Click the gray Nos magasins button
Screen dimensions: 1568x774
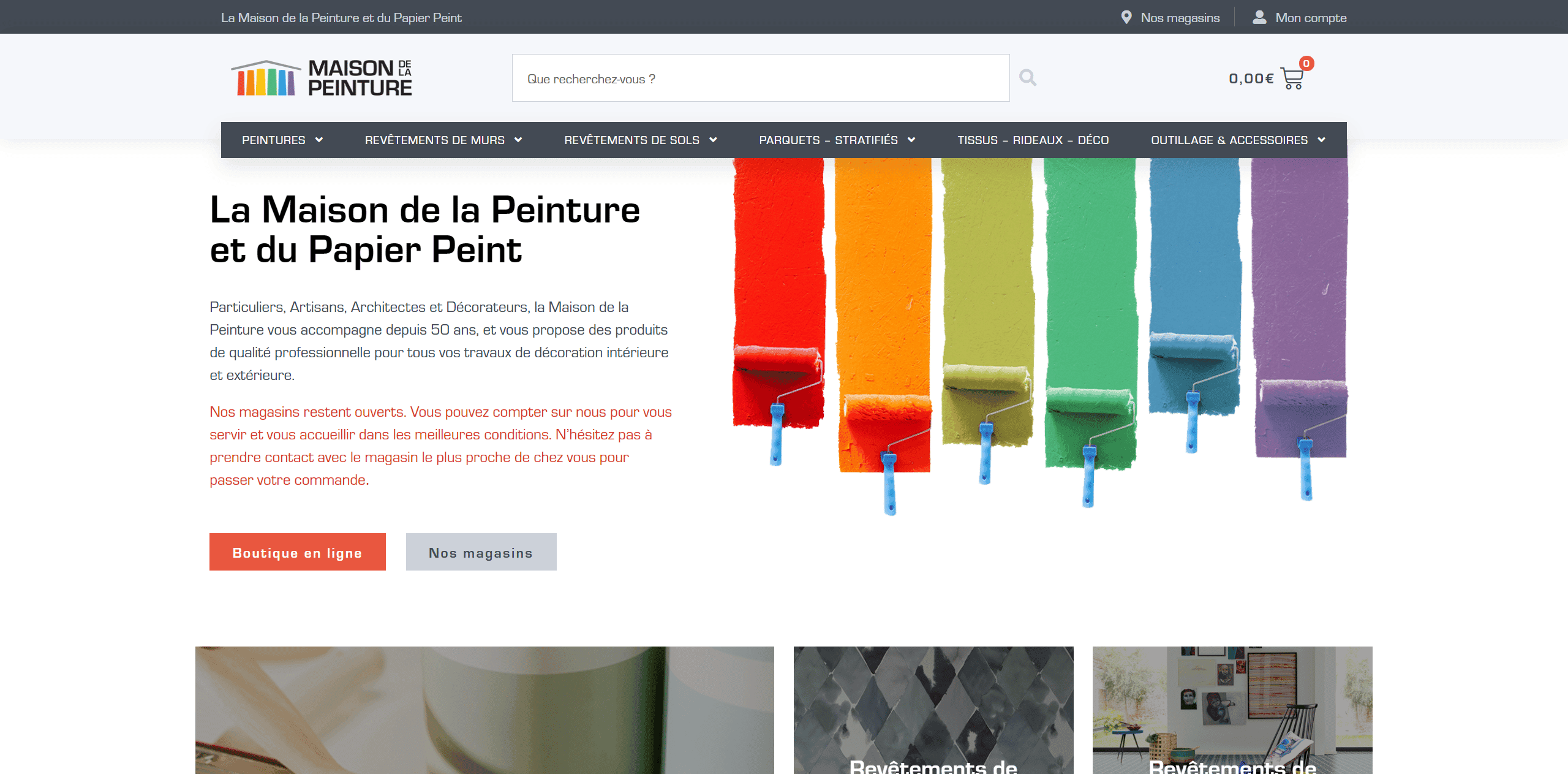(480, 552)
